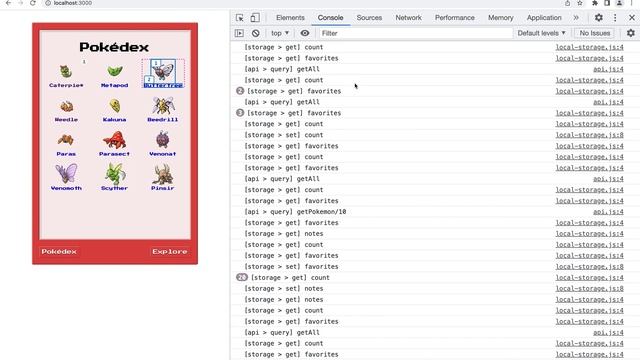
Task: Switch to the Performance tab
Action: tap(454, 18)
